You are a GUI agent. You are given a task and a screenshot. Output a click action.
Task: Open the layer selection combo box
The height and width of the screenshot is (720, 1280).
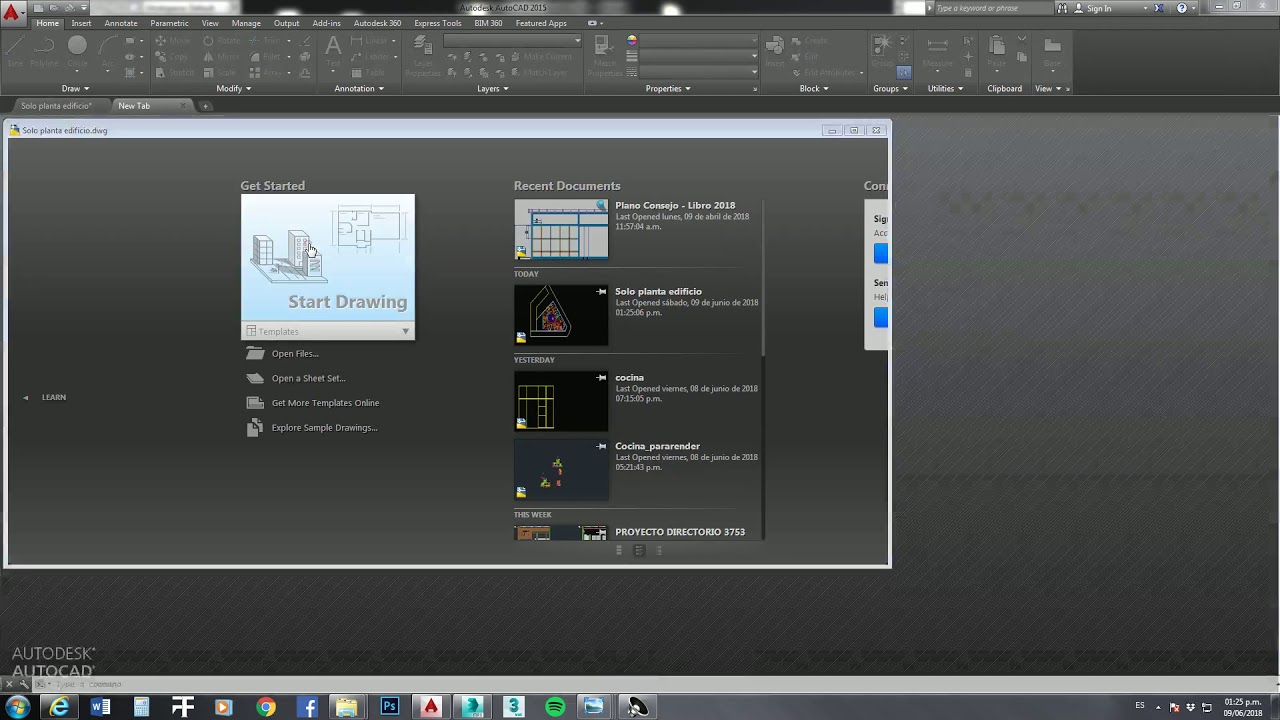click(513, 41)
